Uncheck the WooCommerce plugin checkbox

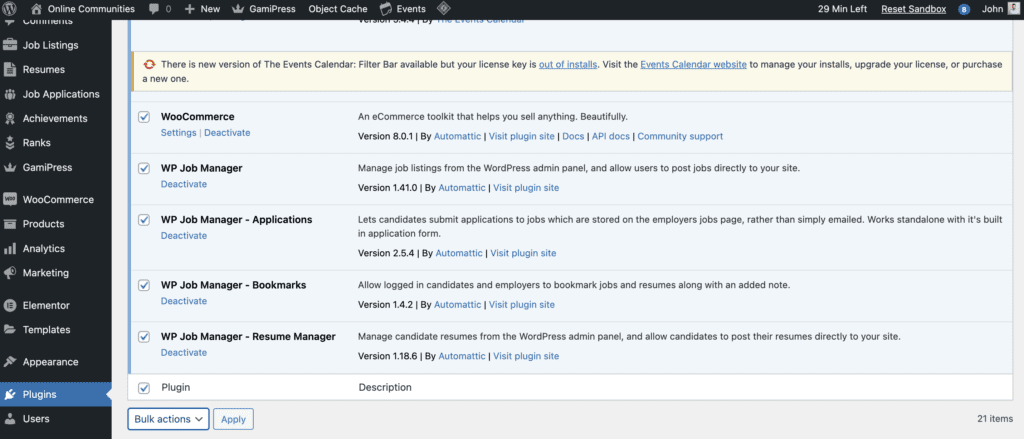pos(144,117)
